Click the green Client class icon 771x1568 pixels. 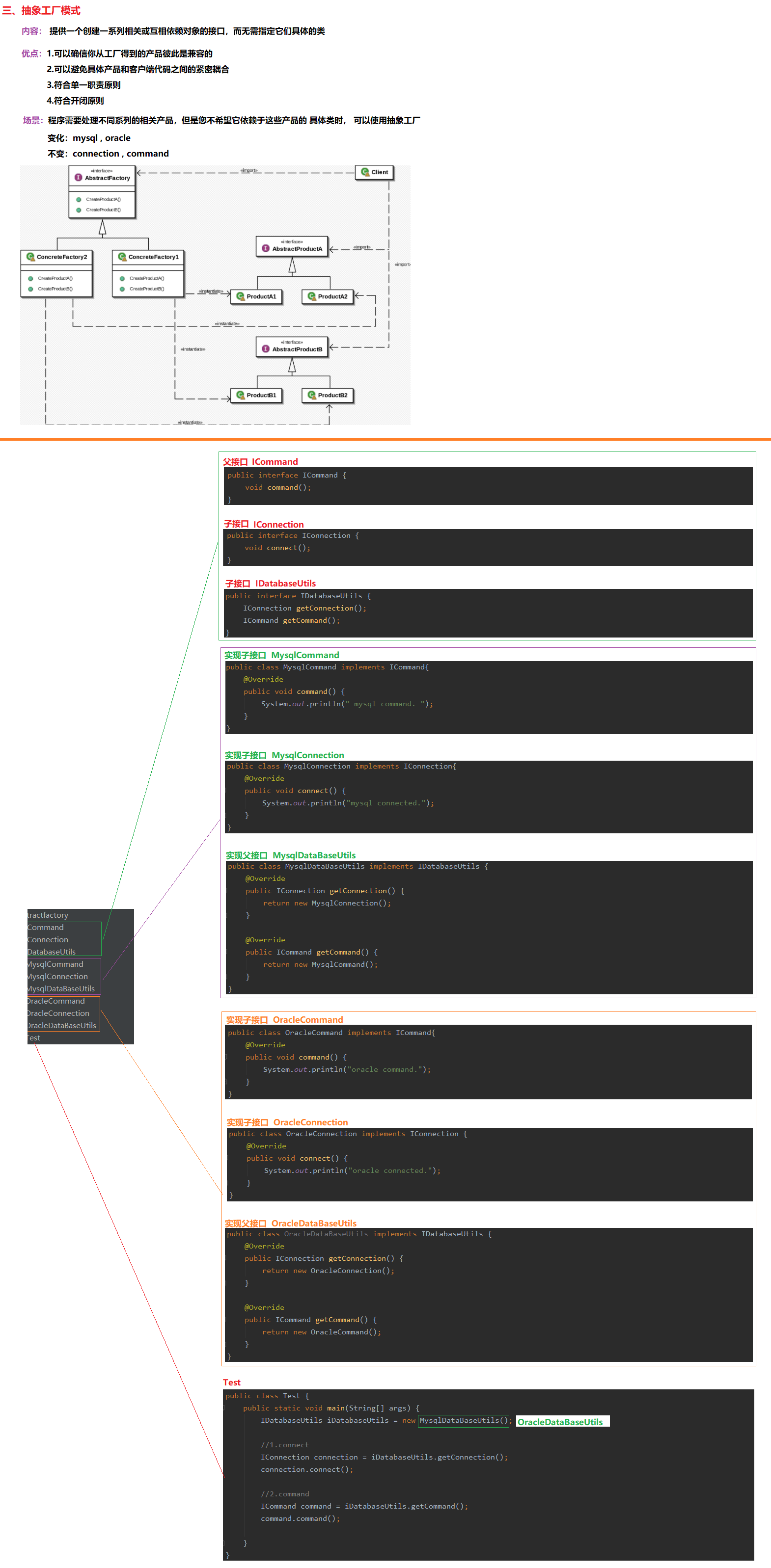pos(365,172)
